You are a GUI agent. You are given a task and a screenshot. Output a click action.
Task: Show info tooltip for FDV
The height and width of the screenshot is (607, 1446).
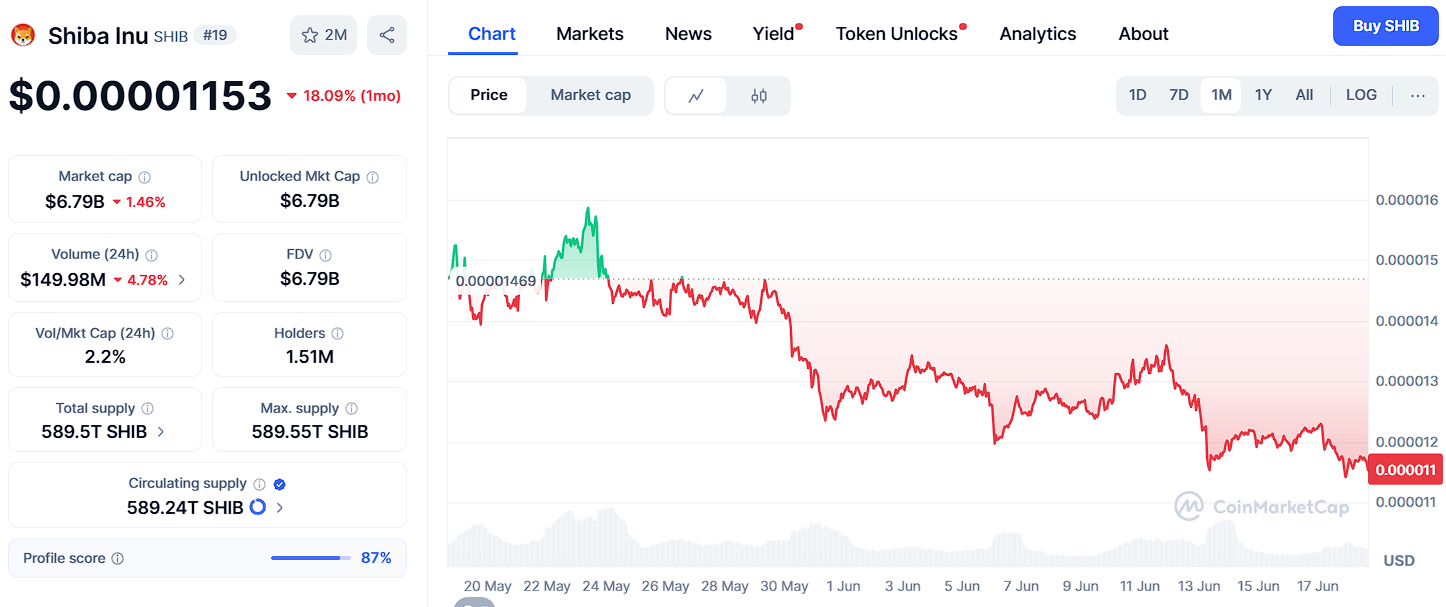pyautogui.click(x=325, y=255)
